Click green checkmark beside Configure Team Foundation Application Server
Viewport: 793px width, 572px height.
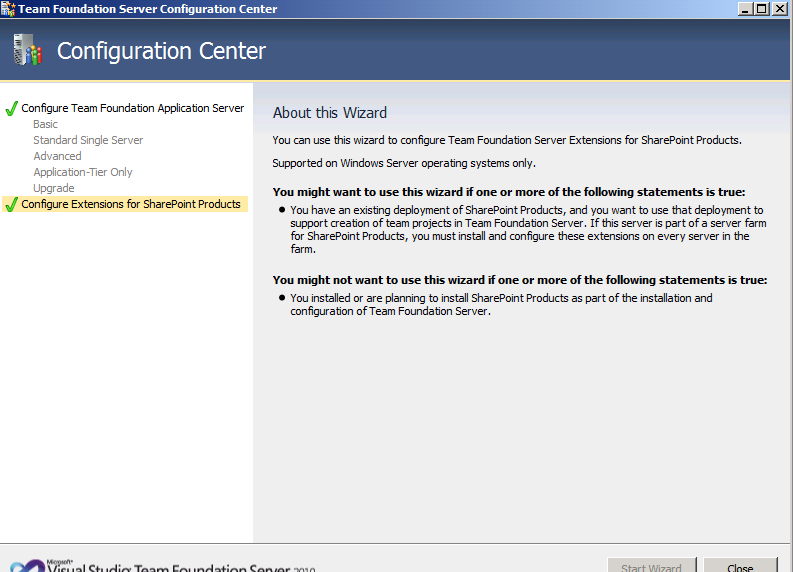click(x=11, y=108)
